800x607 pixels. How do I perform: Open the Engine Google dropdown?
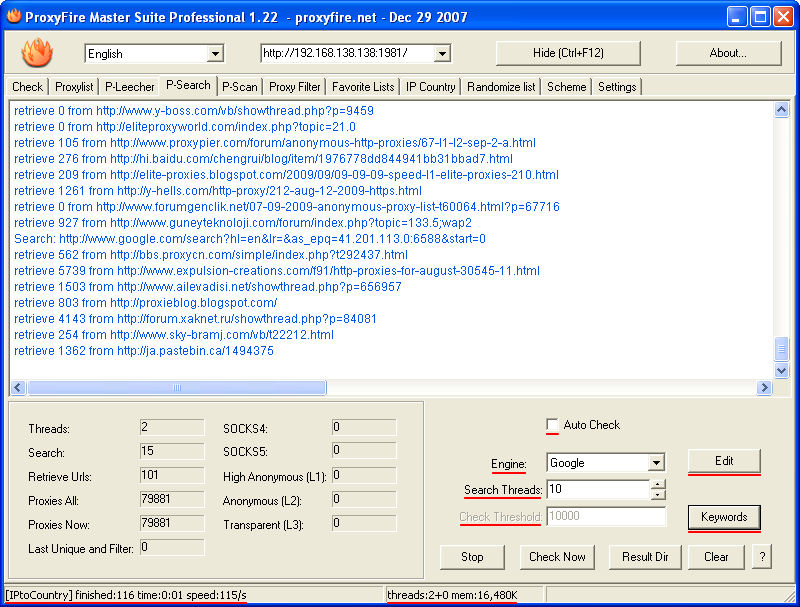click(x=656, y=463)
